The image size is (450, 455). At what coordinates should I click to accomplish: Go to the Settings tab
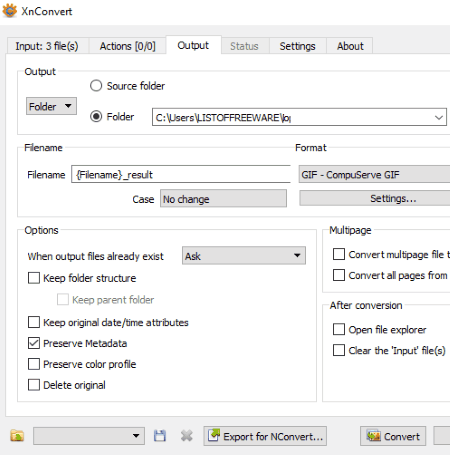pos(297,46)
